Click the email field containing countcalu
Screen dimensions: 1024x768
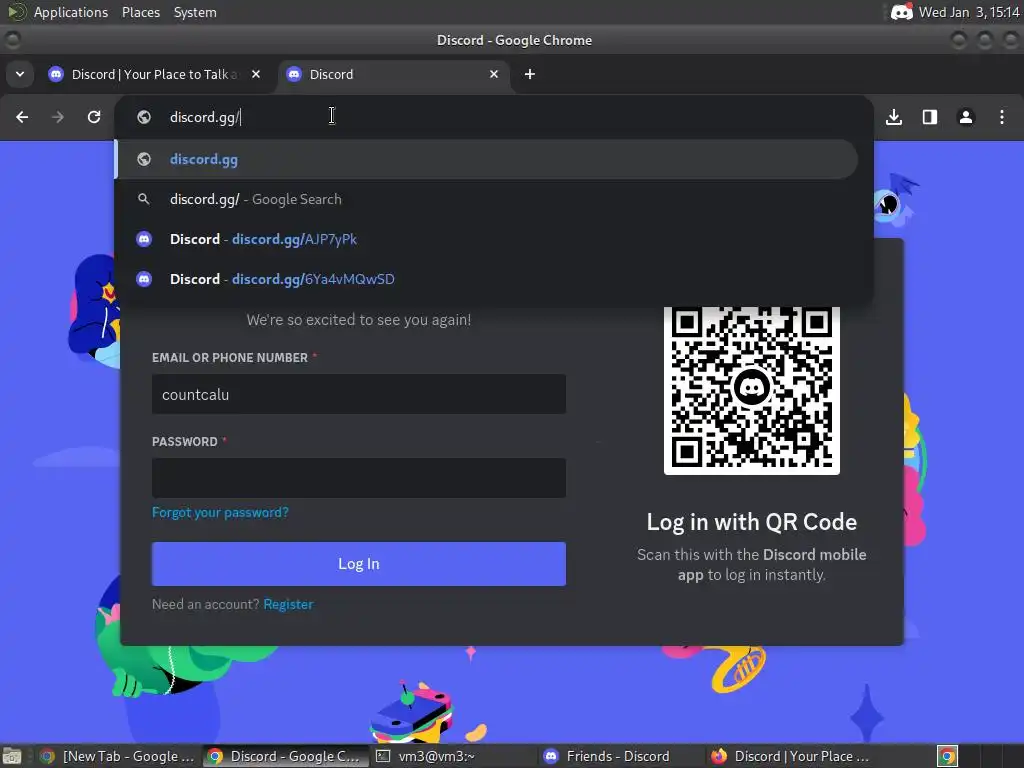[359, 394]
